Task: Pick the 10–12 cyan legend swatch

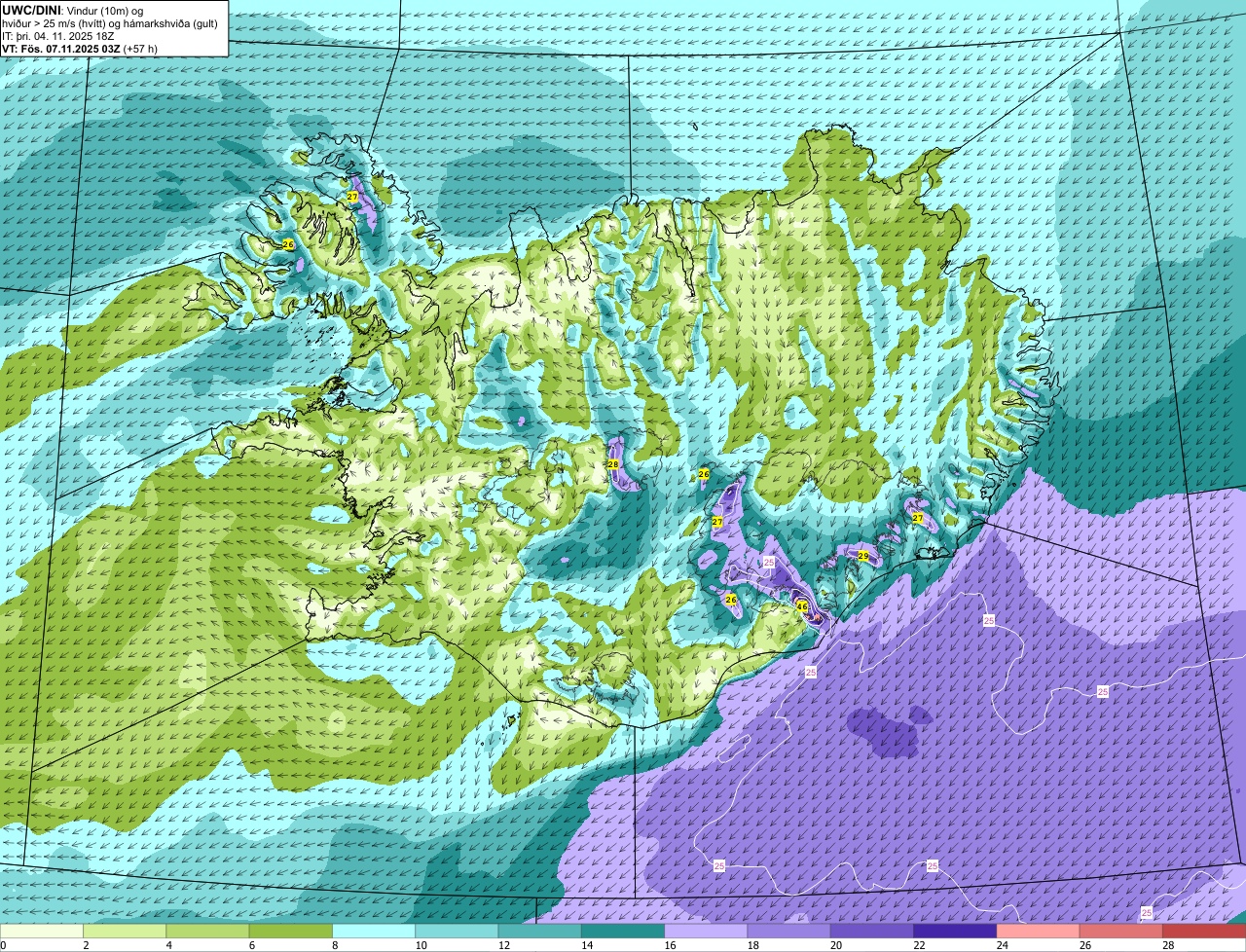Action: click(x=457, y=932)
